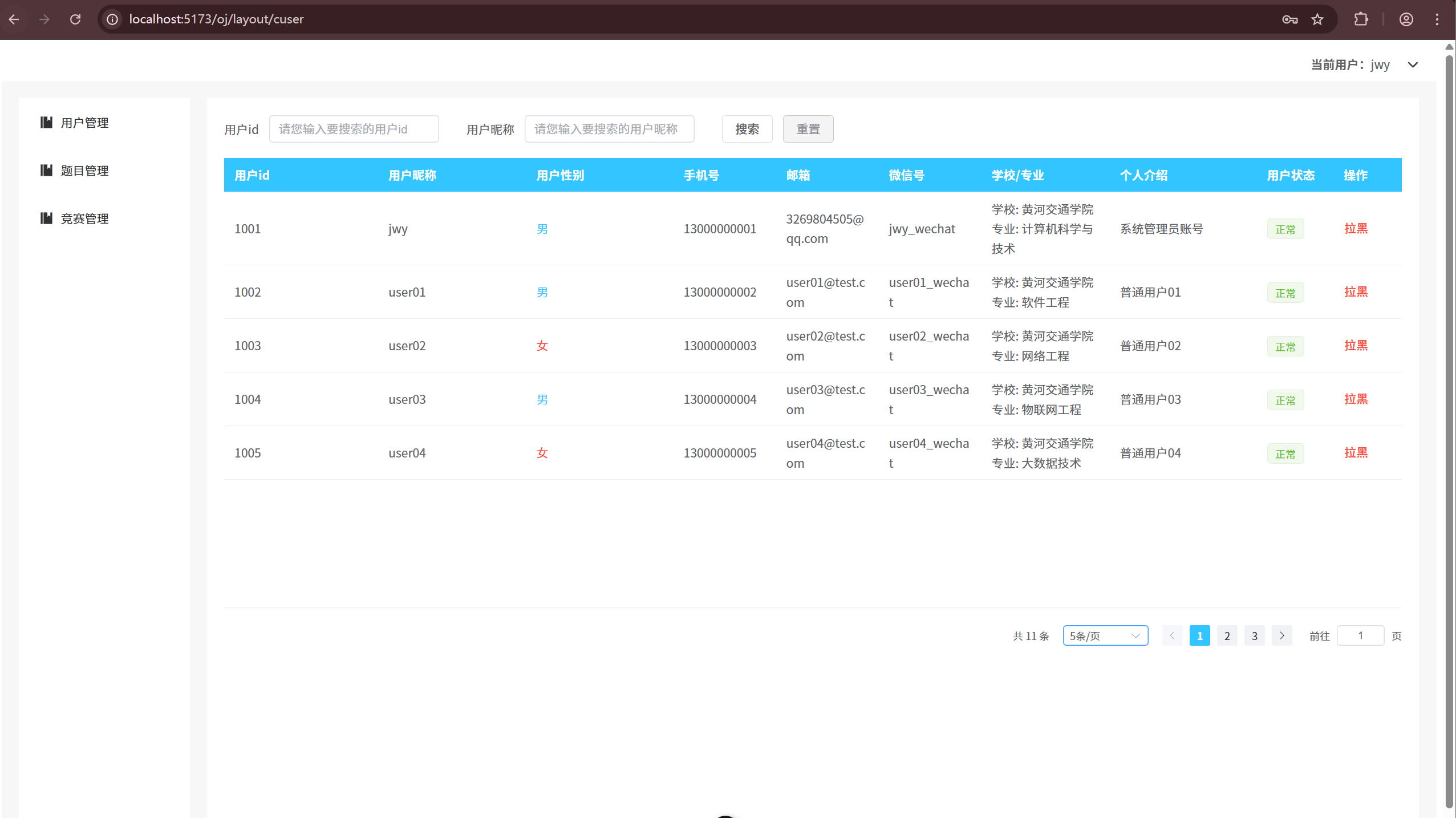
Task: Click the 题目管理 sidebar icon
Action: tap(46, 171)
